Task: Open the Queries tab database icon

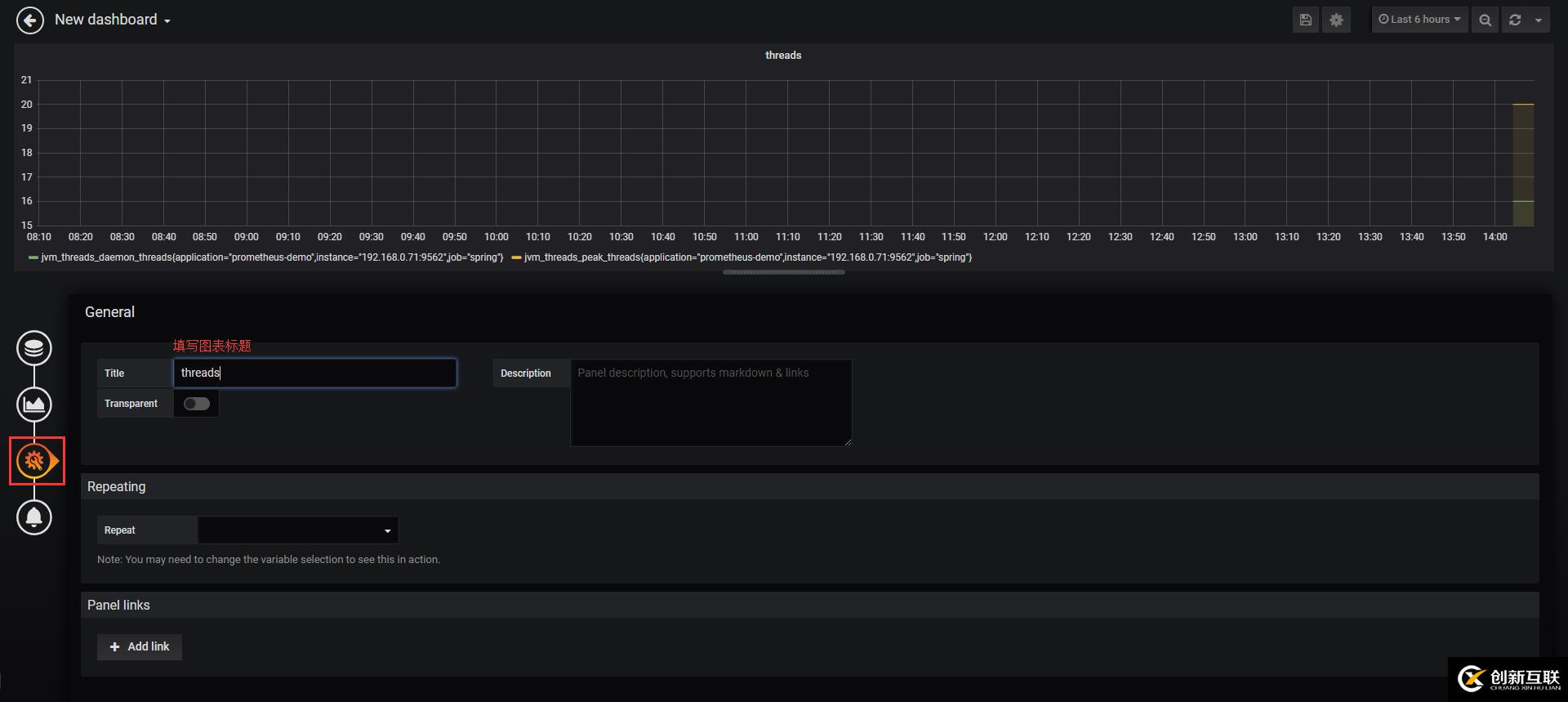Action: pyautogui.click(x=34, y=348)
